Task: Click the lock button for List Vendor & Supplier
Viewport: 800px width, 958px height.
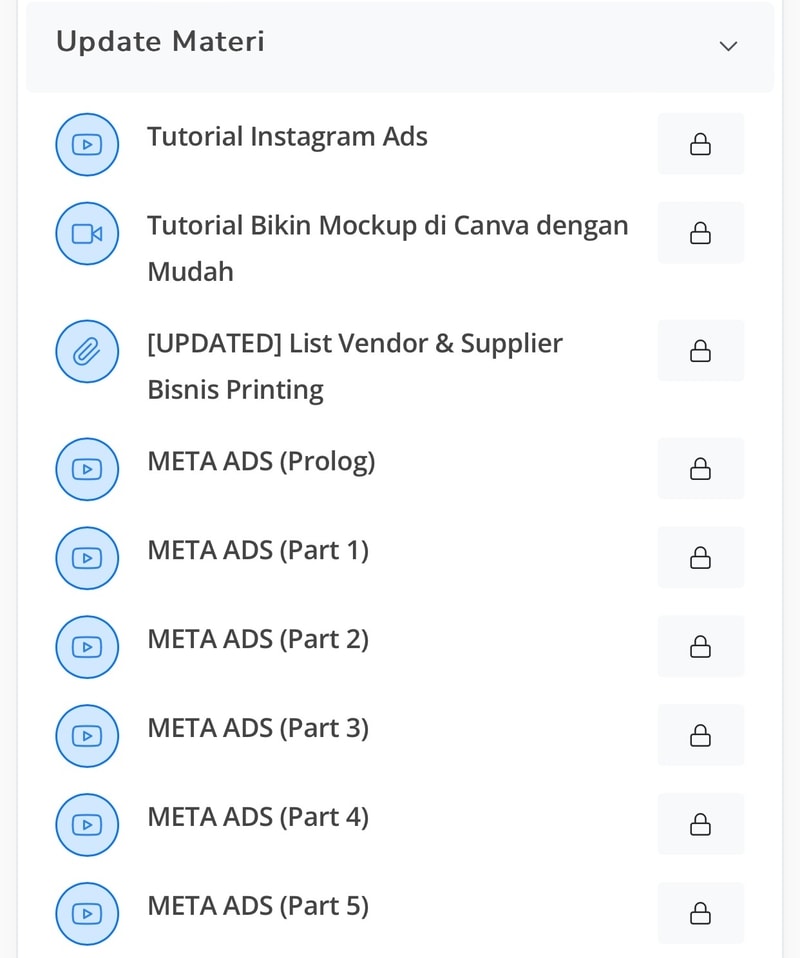Action: [700, 351]
